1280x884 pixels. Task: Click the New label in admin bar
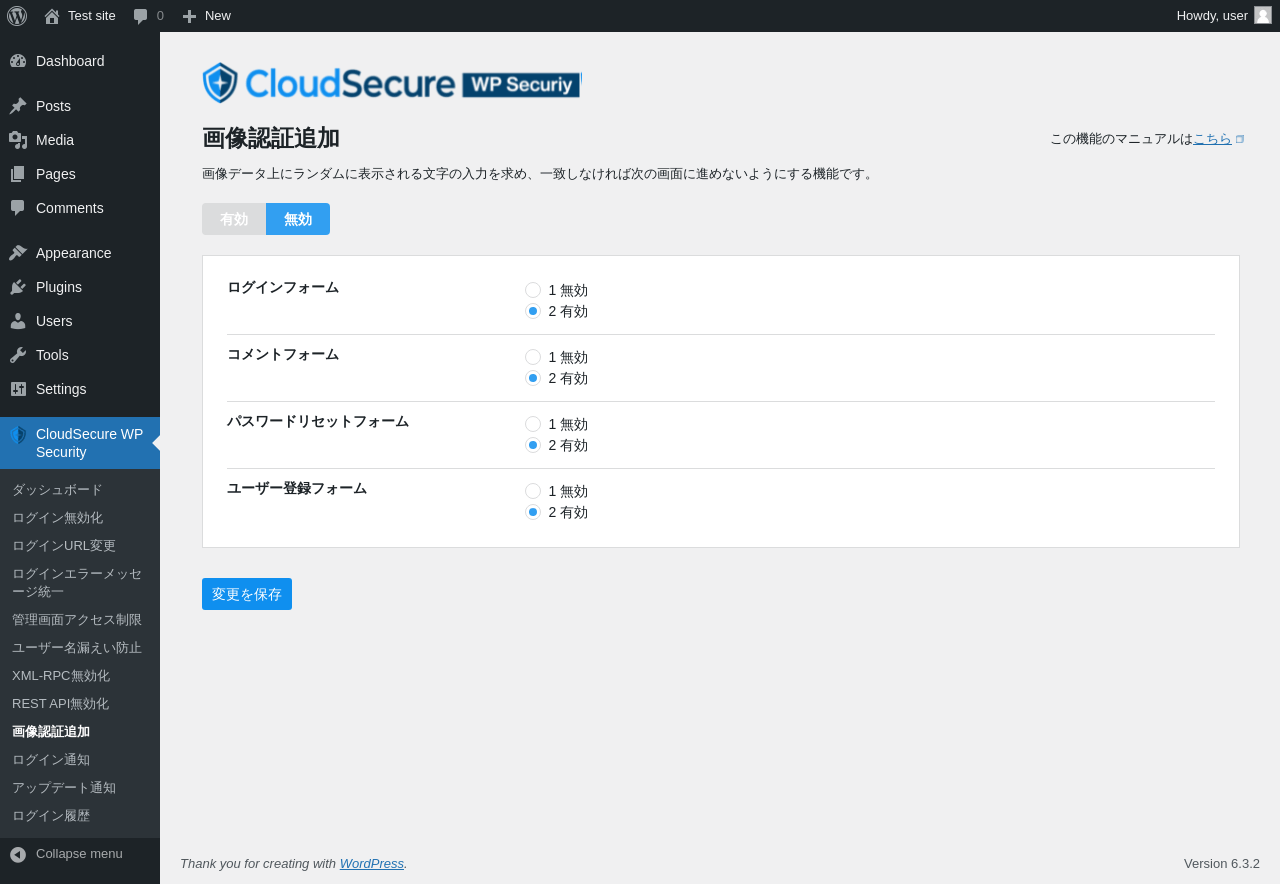tap(218, 16)
